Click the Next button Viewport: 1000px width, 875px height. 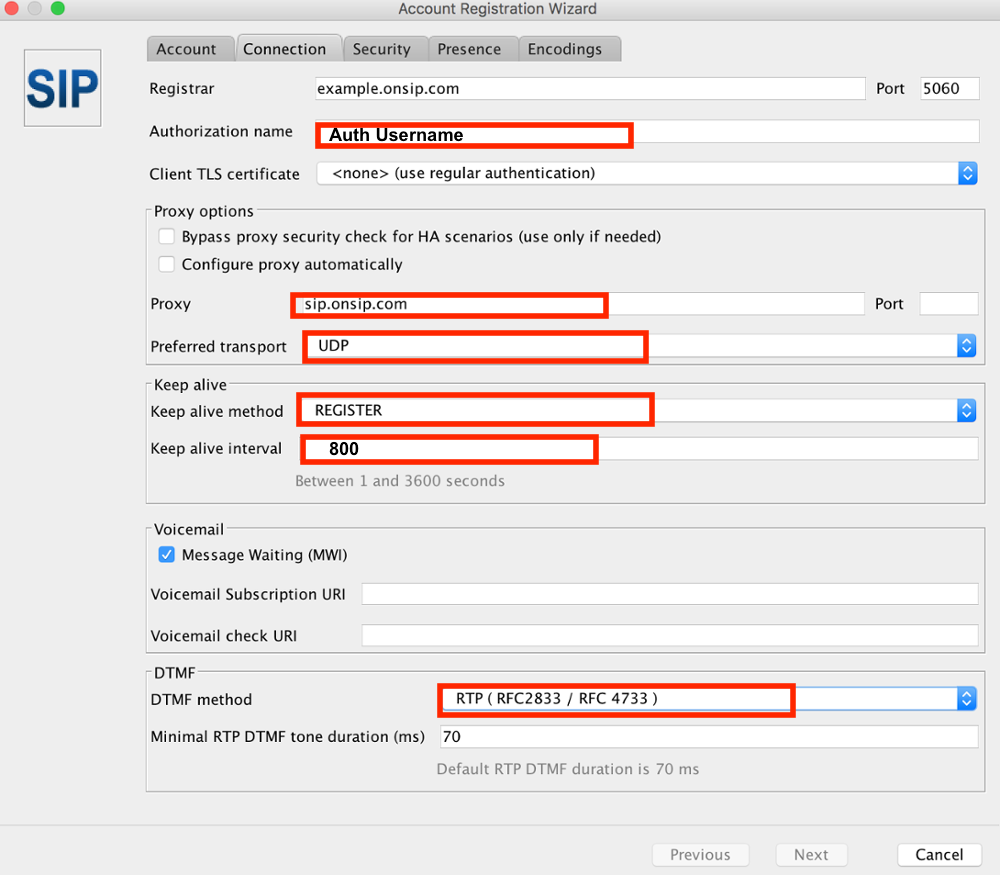coord(811,855)
